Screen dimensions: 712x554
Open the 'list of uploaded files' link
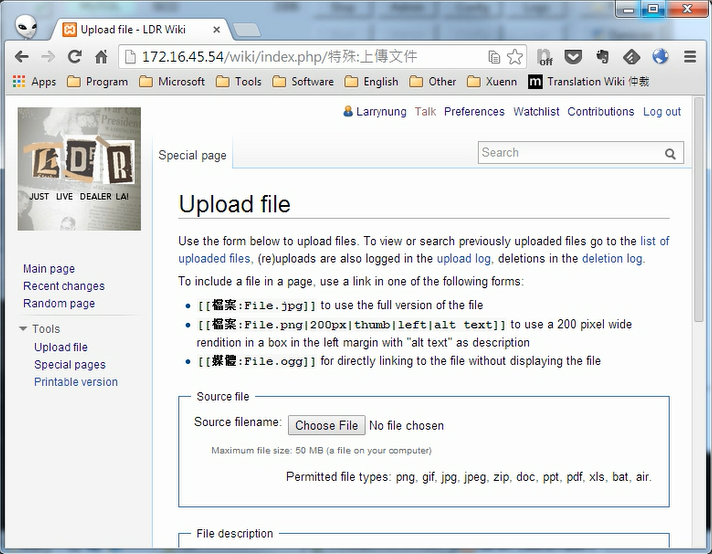(x=654, y=241)
